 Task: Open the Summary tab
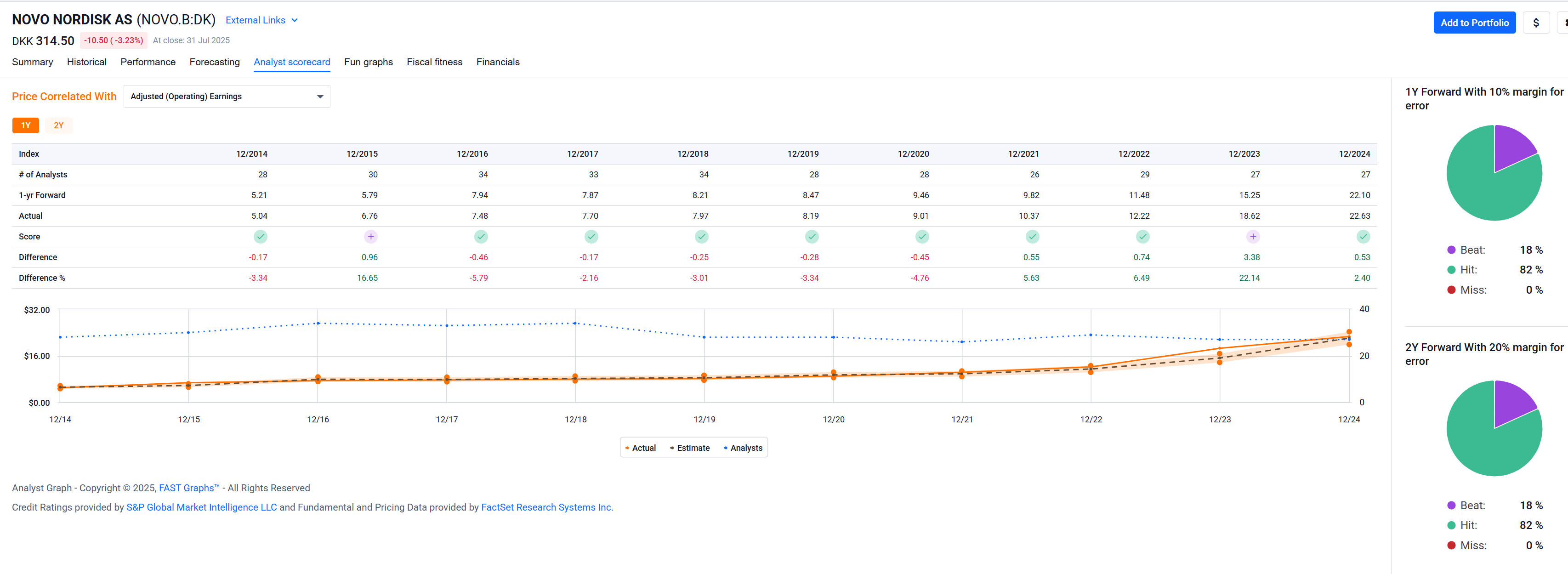pos(32,62)
